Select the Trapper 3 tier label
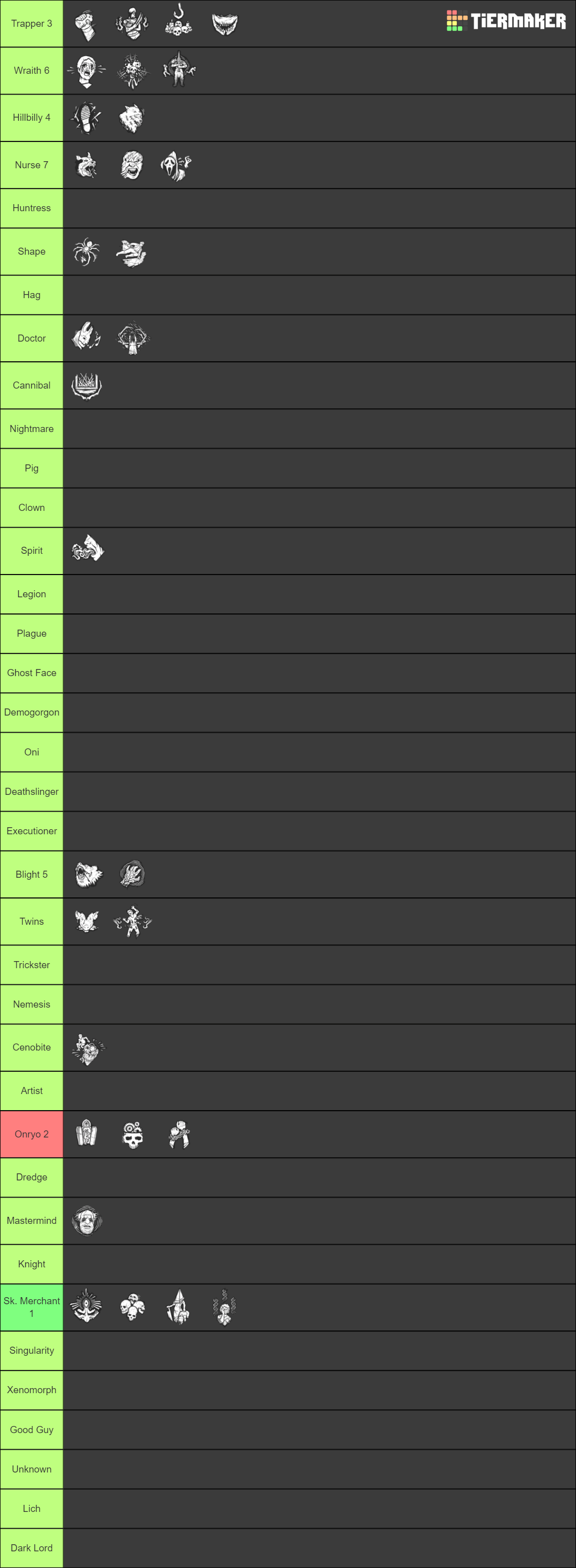The height and width of the screenshot is (1568, 576). pyautogui.click(x=32, y=24)
